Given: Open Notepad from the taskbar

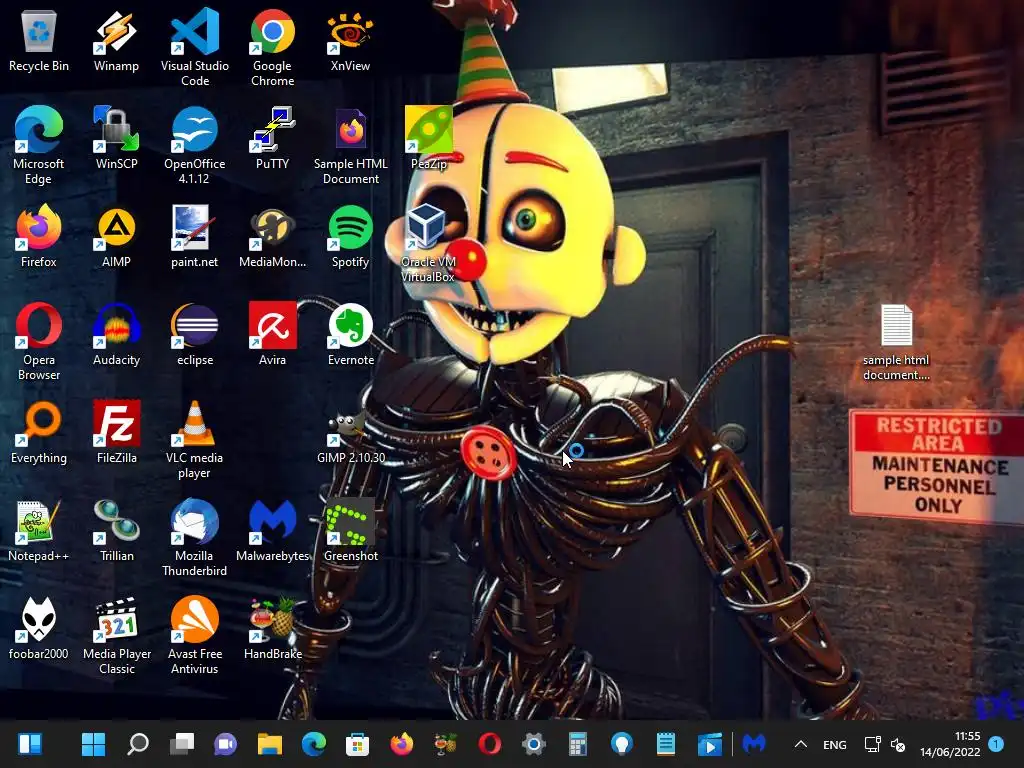Looking at the screenshot, I should [x=665, y=744].
